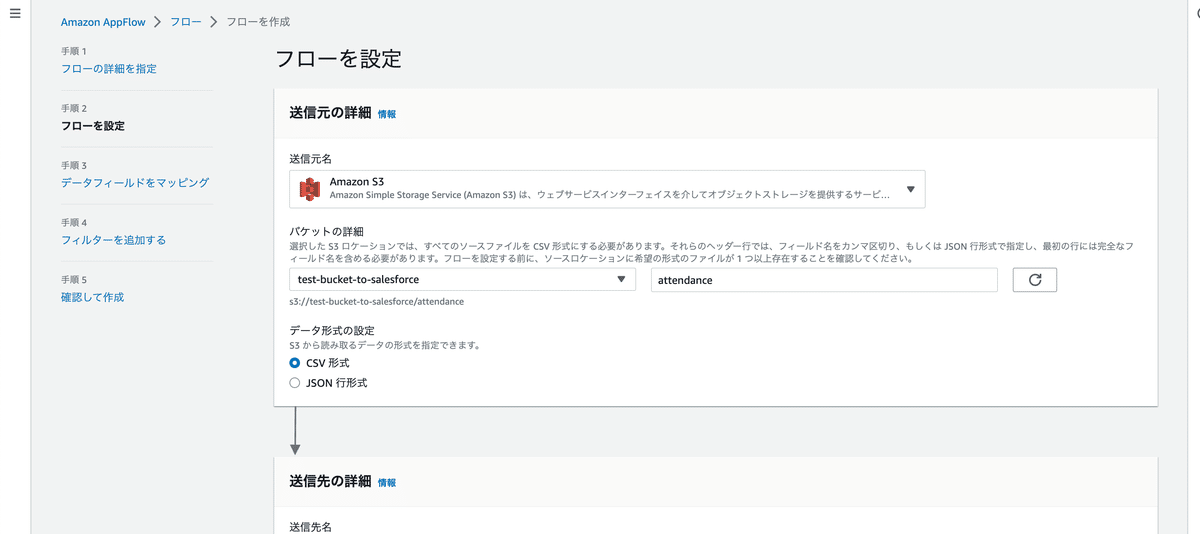
Task: Click the Amazon S3 service icon
Action: click(x=309, y=188)
